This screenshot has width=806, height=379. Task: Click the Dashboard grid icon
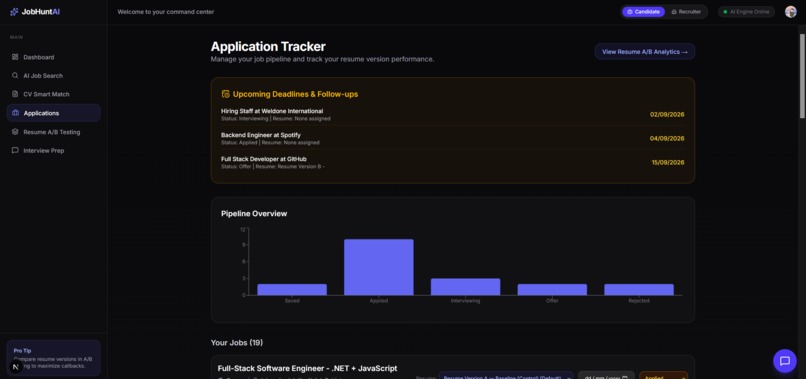pyautogui.click(x=15, y=57)
